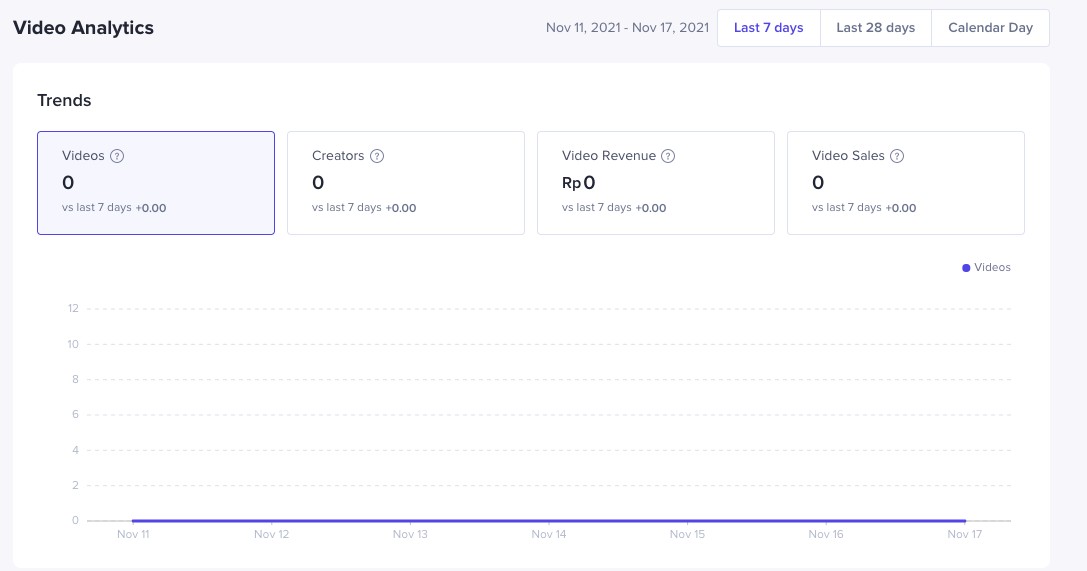Click the chart line above Nov 14

[x=549, y=520]
